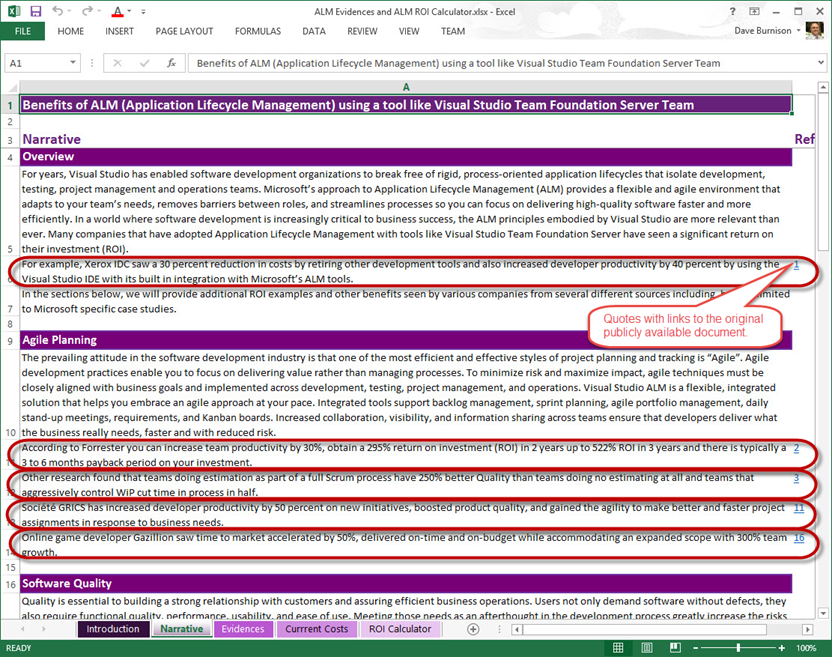The height and width of the screenshot is (657, 832).
Task: Open Customize Quick Access Toolbar dropdown
Action: (x=143, y=11)
